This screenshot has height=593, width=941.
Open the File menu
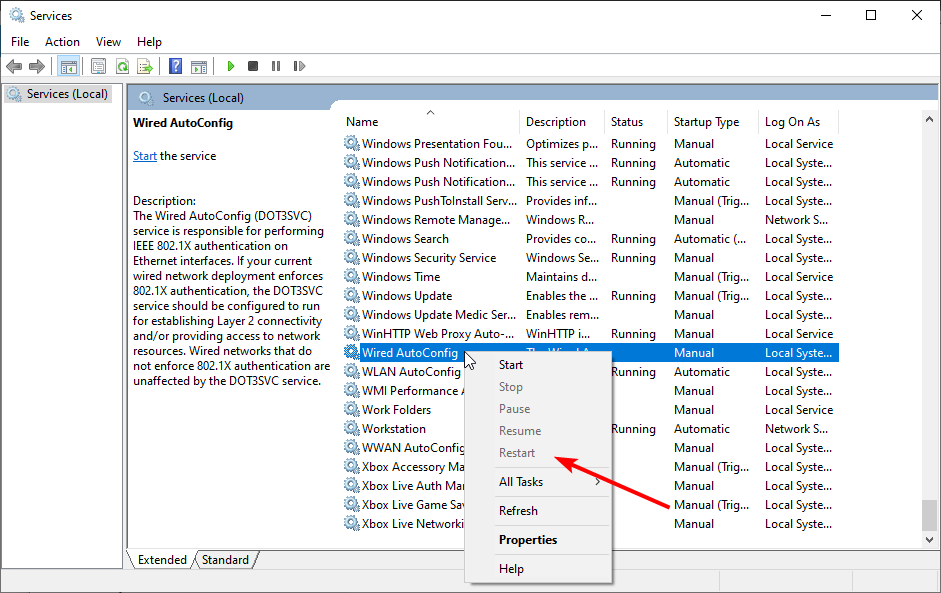click(x=20, y=41)
